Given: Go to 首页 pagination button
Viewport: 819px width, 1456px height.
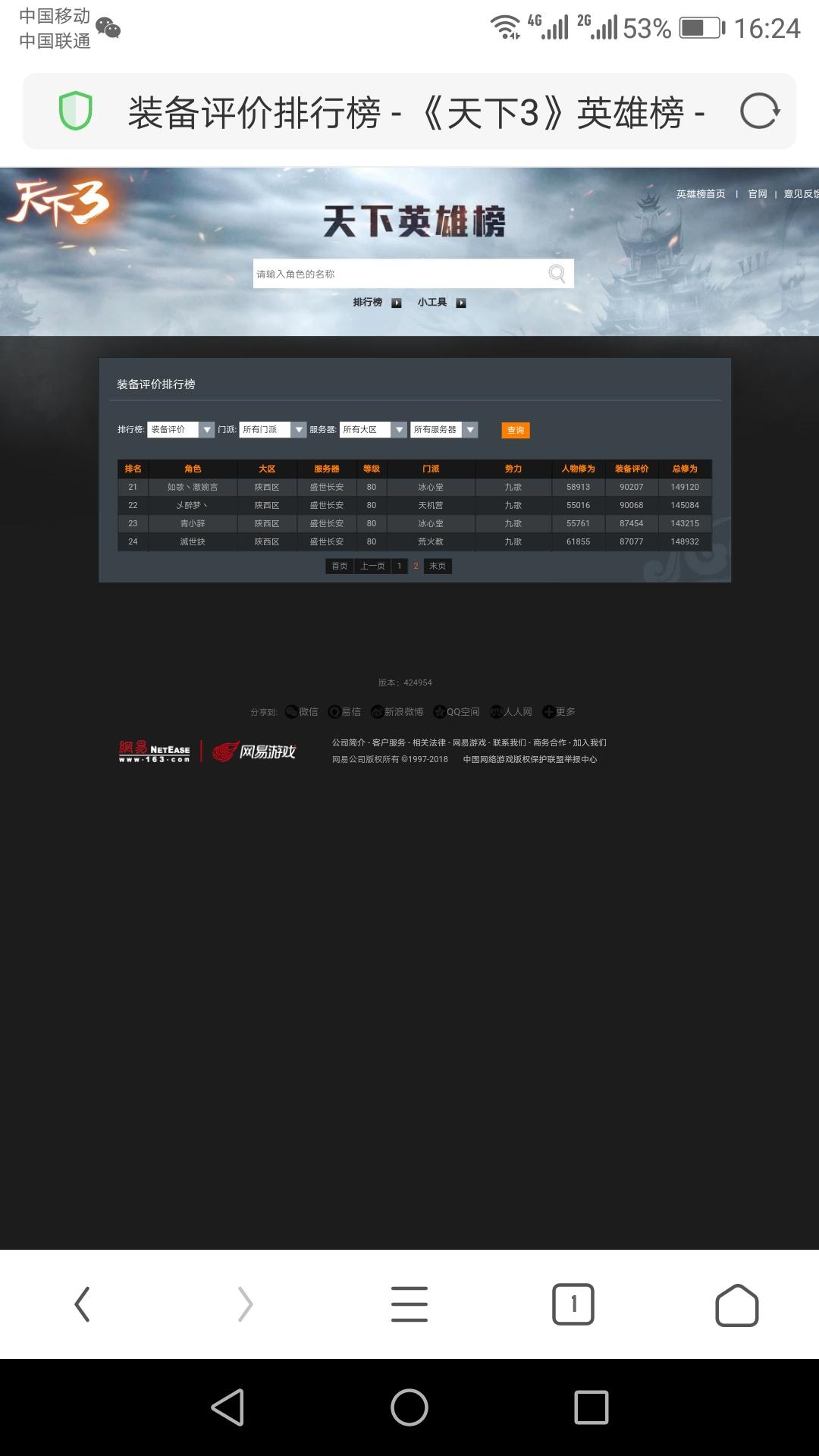Looking at the screenshot, I should coord(340,566).
